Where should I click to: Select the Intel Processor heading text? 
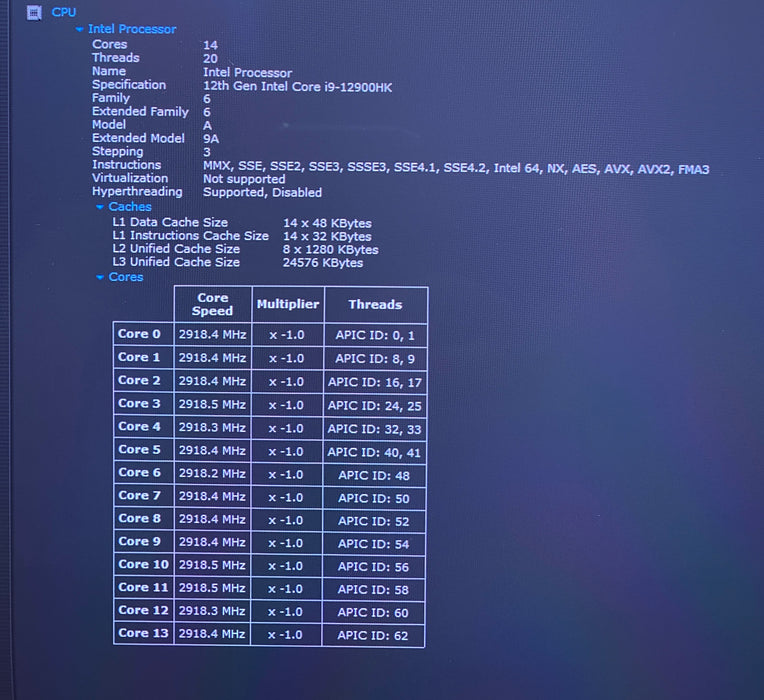coord(132,29)
